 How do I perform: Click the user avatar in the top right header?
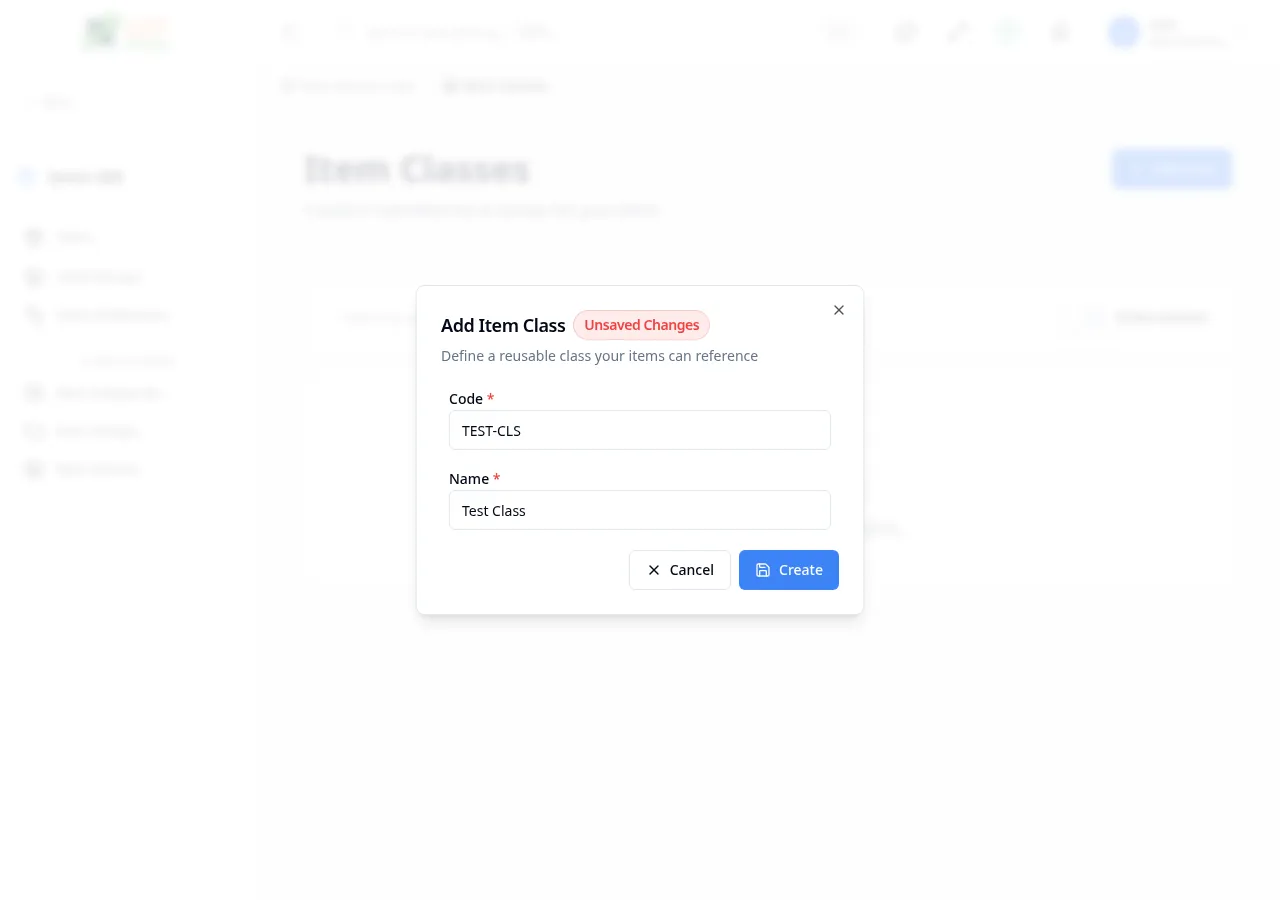coord(1123,32)
